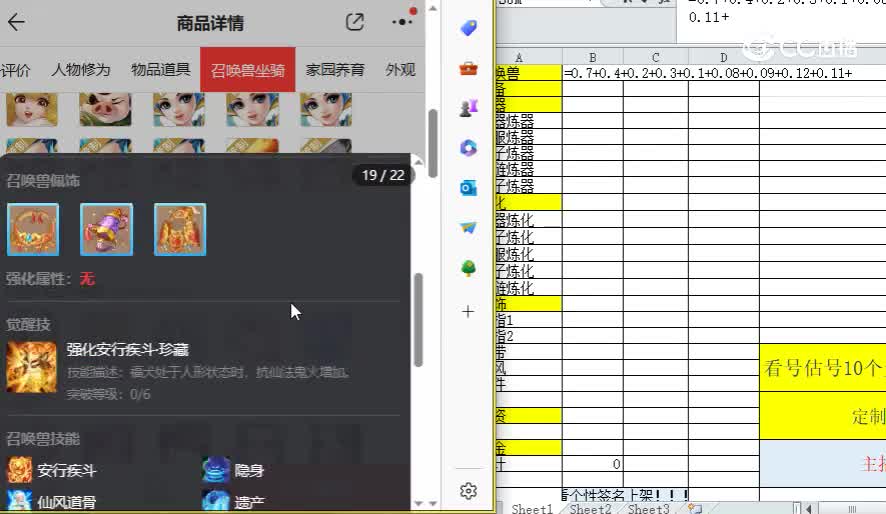Click the 安行疾斗 skill icon

pos(19,470)
